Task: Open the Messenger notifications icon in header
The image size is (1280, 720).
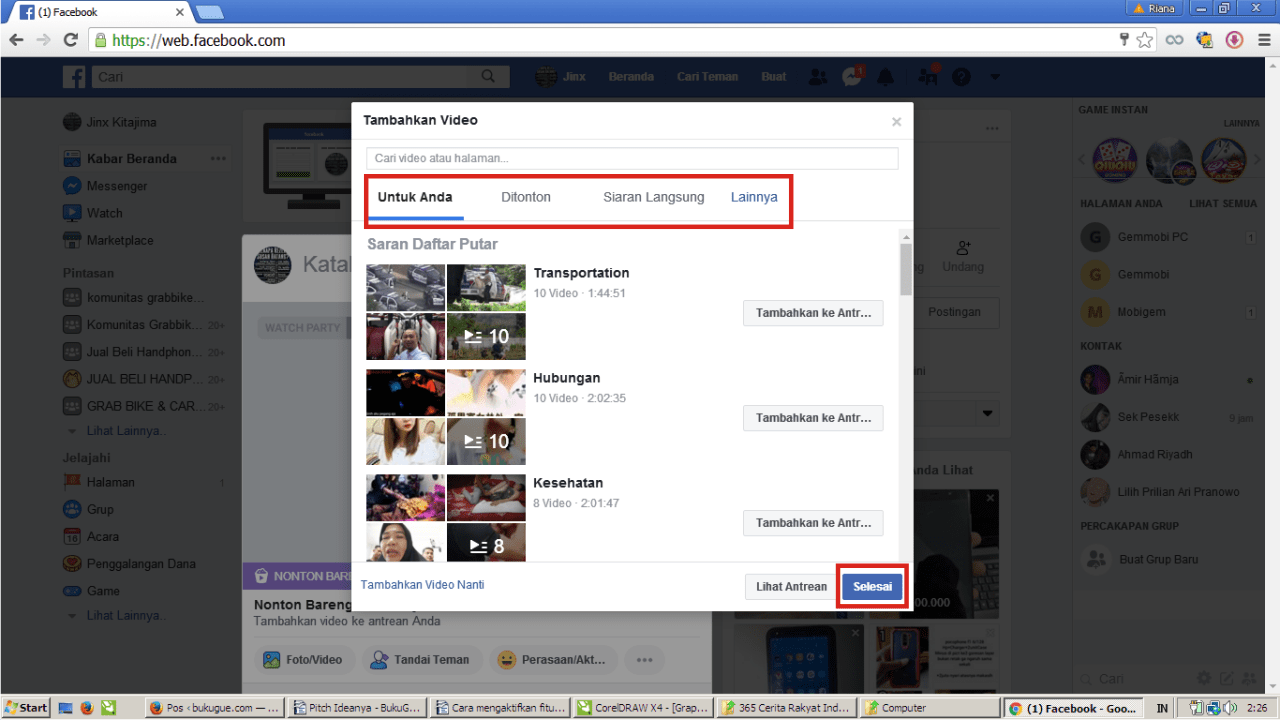Action: tap(852, 76)
